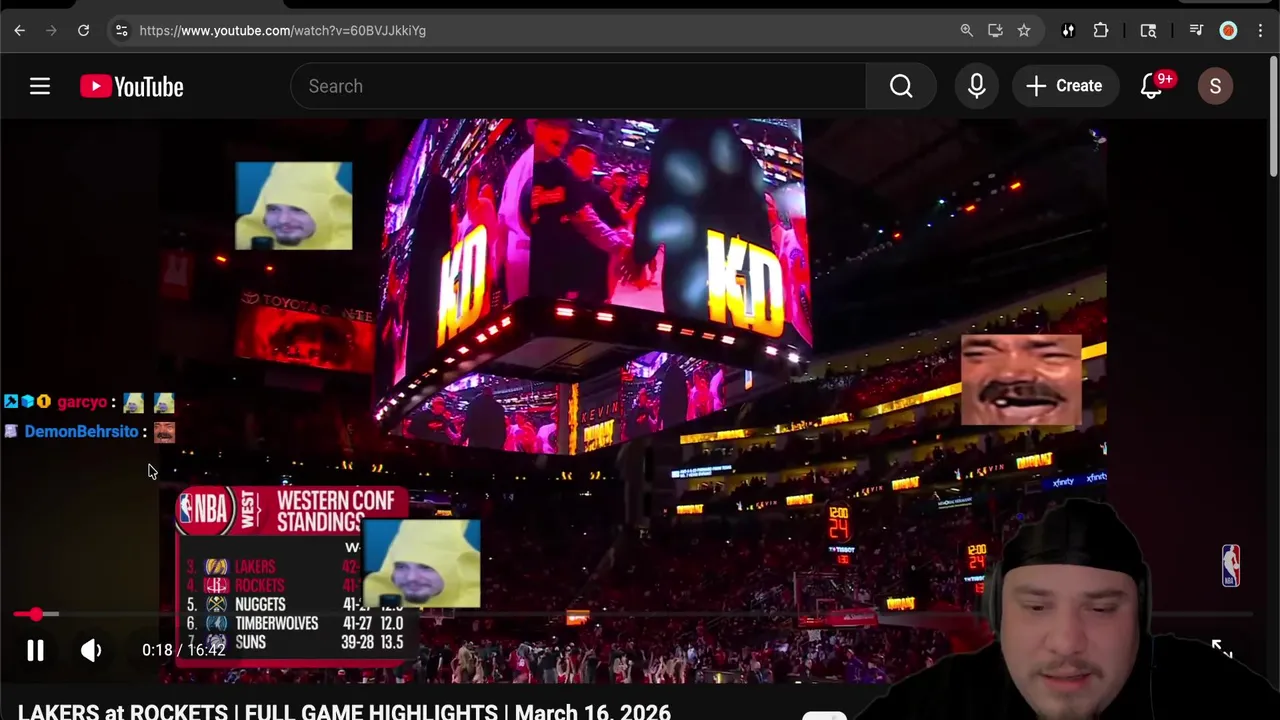Click Create button

[x=1065, y=86]
